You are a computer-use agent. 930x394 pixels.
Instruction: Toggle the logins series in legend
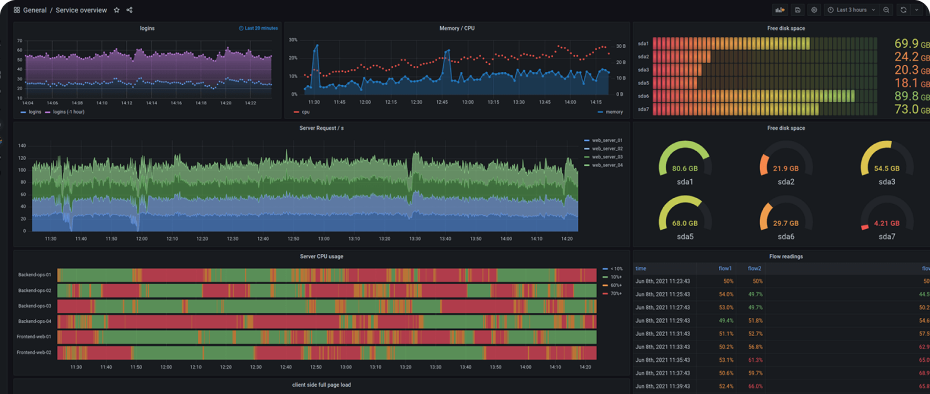[x=32, y=112]
